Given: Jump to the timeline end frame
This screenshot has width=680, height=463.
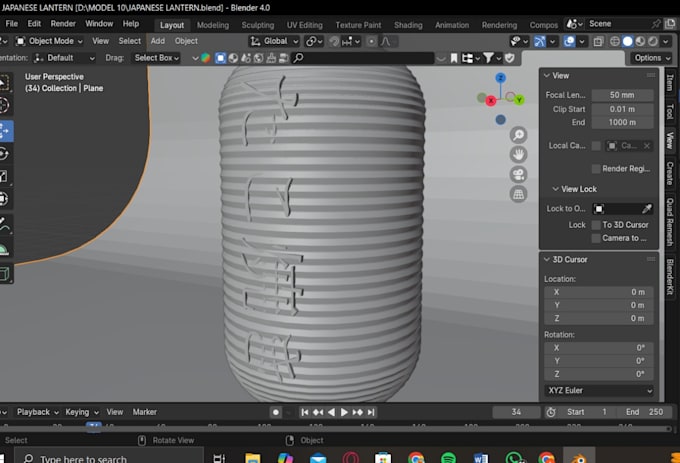Looking at the screenshot, I should point(370,412).
